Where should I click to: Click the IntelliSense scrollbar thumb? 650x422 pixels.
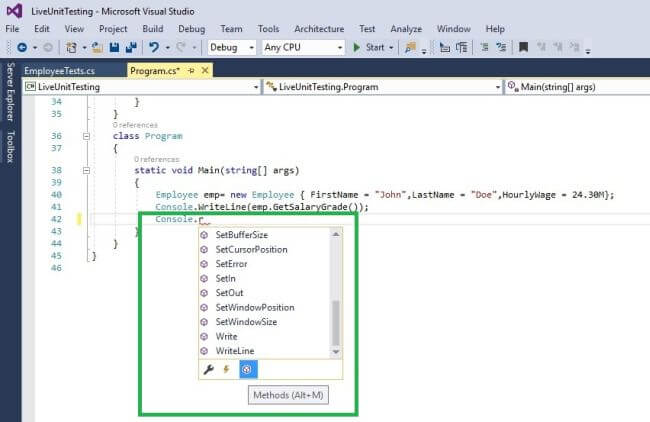(336, 323)
